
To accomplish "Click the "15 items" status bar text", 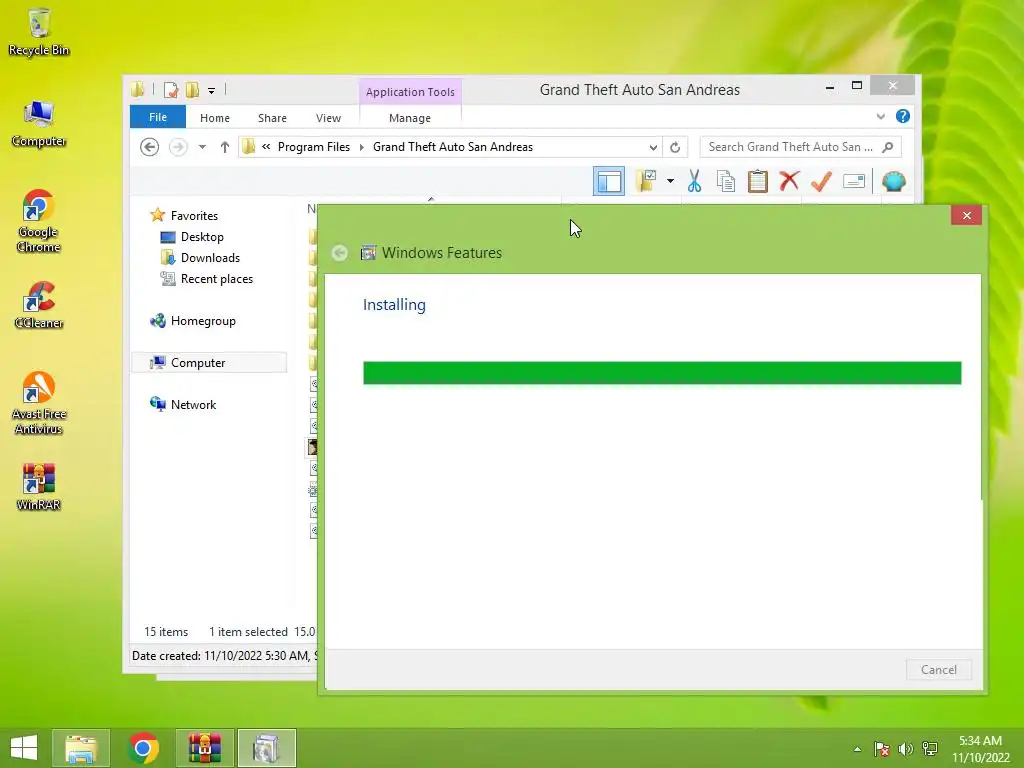I will (x=166, y=632).
